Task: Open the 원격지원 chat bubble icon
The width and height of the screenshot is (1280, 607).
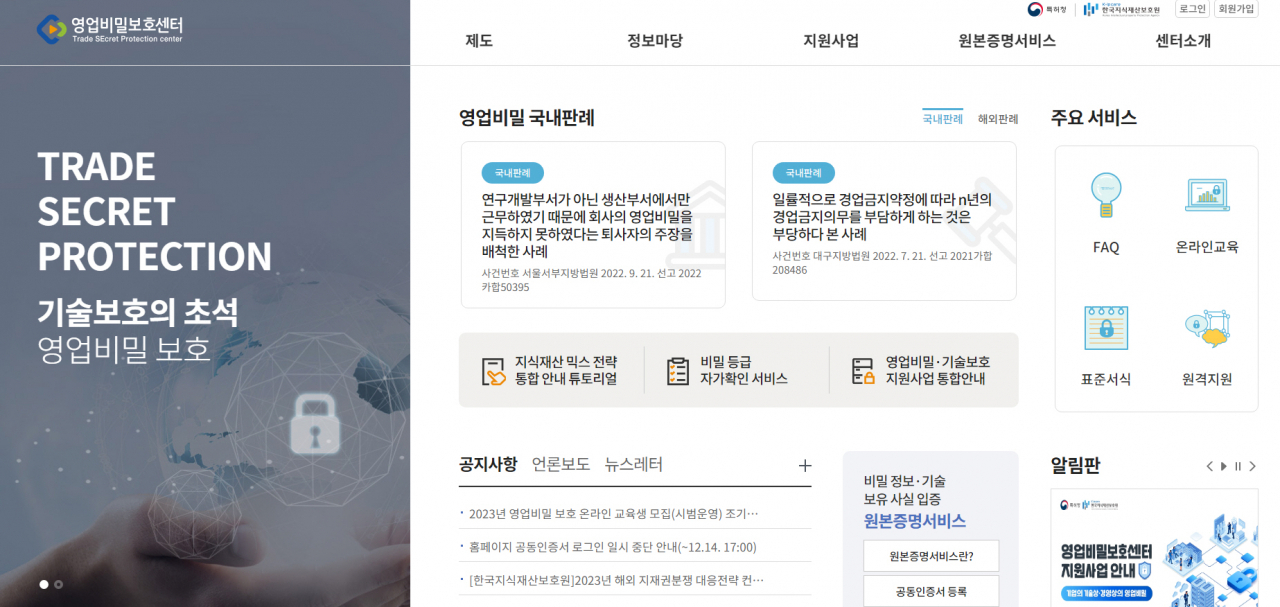Action: [1207, 328]
